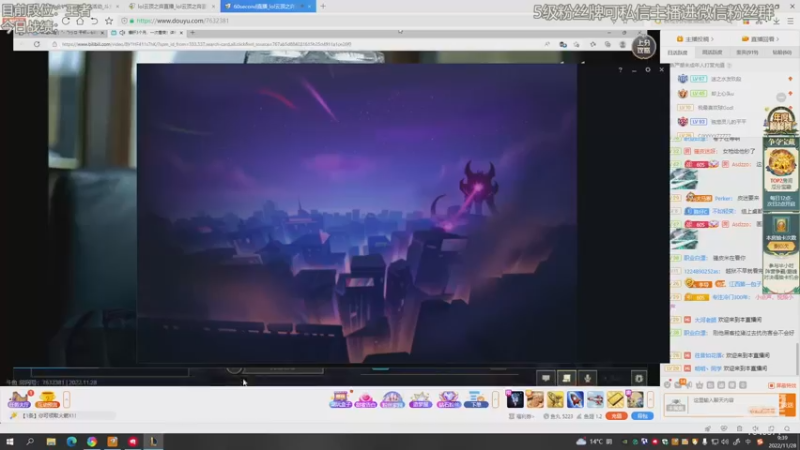
Task: Expand the arrow after 下载 icon
Action: point(495,399)
